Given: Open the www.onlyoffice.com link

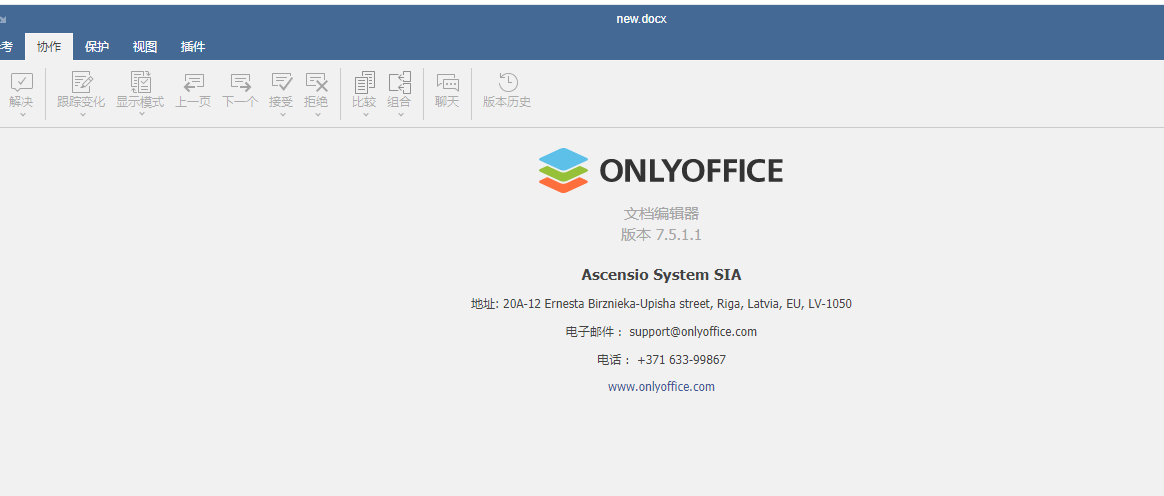Looking at the screenshot, I should pyautogui.click(x=661, y=387).
